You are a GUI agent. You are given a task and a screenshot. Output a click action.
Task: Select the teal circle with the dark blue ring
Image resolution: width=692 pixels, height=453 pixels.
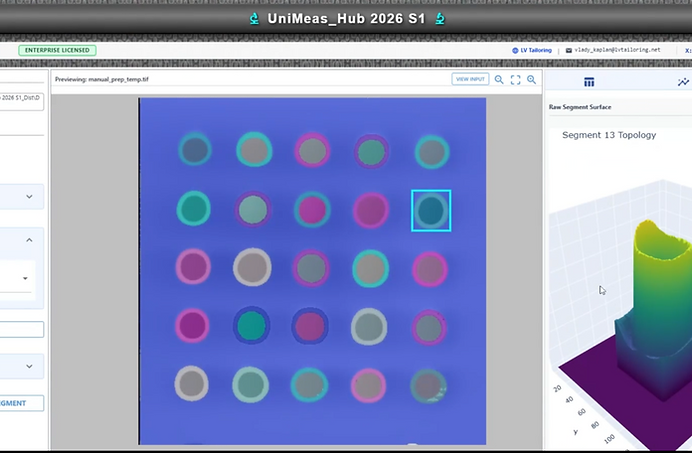coord(252,326)
